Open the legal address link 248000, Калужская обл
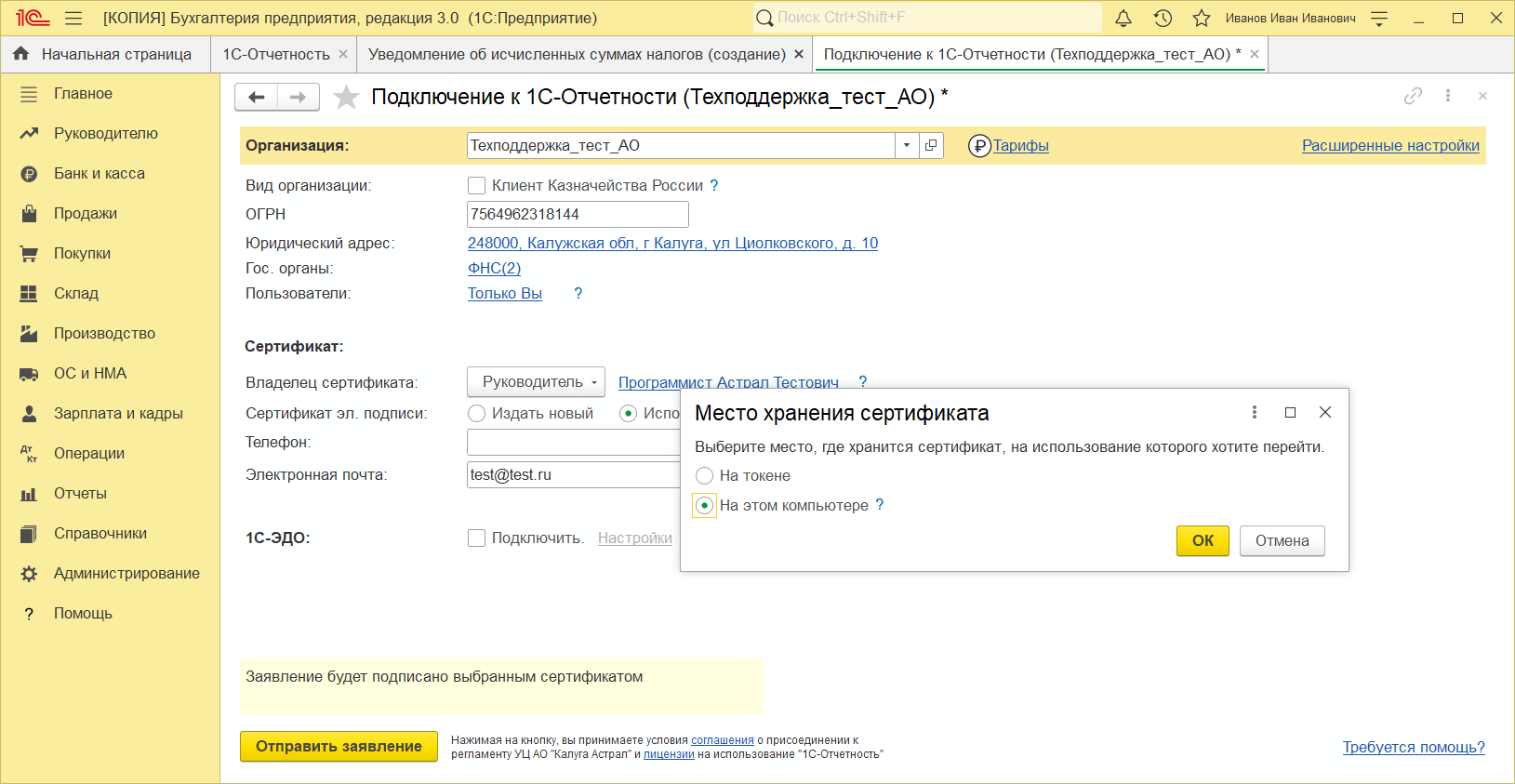The image size is (1515, 784). (x=672, y=243)
